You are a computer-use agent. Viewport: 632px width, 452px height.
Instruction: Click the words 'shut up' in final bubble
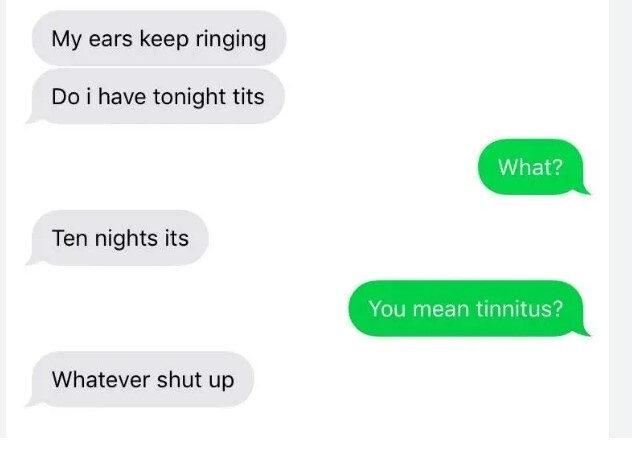coord(195,381)
